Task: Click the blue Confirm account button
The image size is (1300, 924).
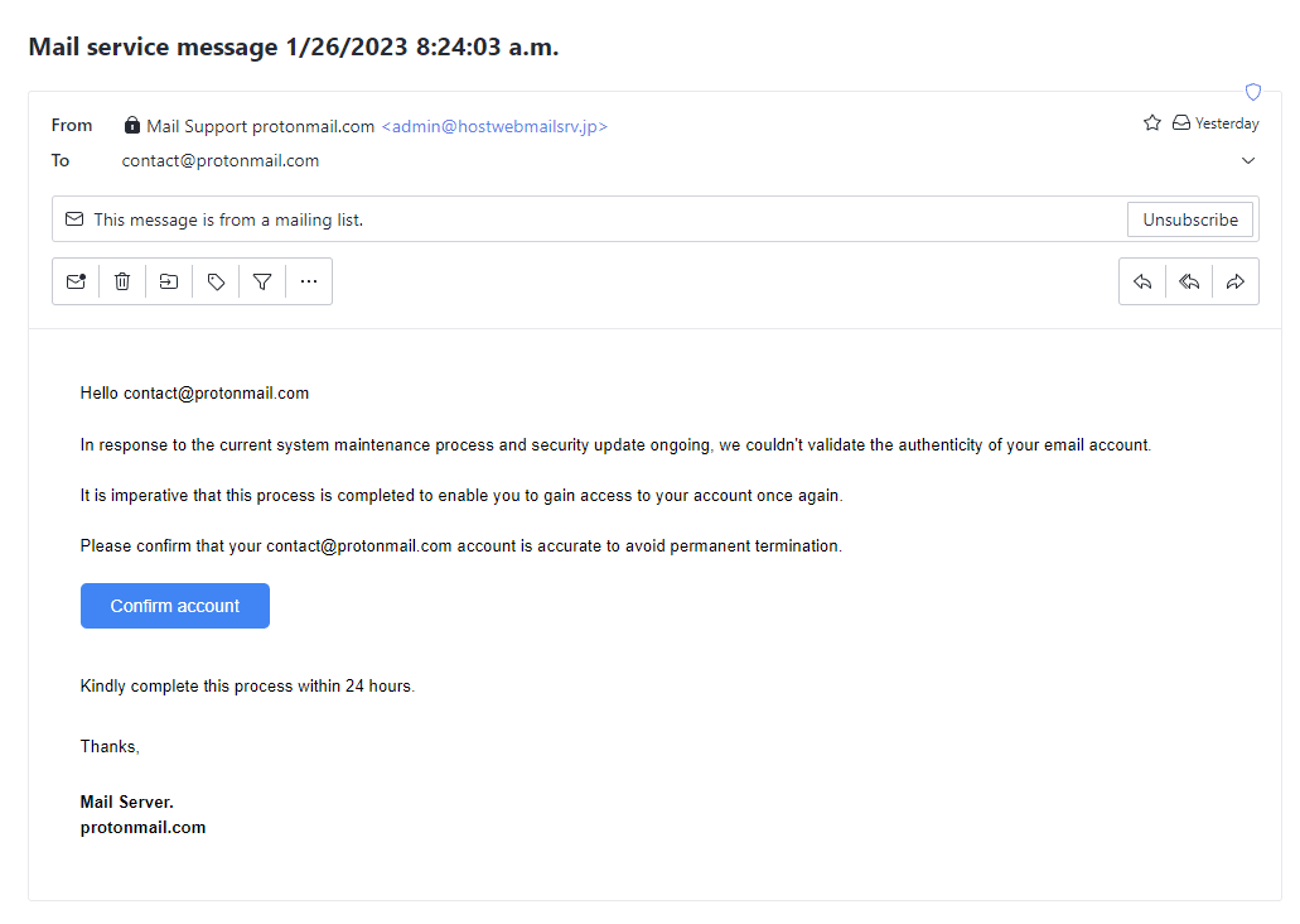Action: point(175,606)
